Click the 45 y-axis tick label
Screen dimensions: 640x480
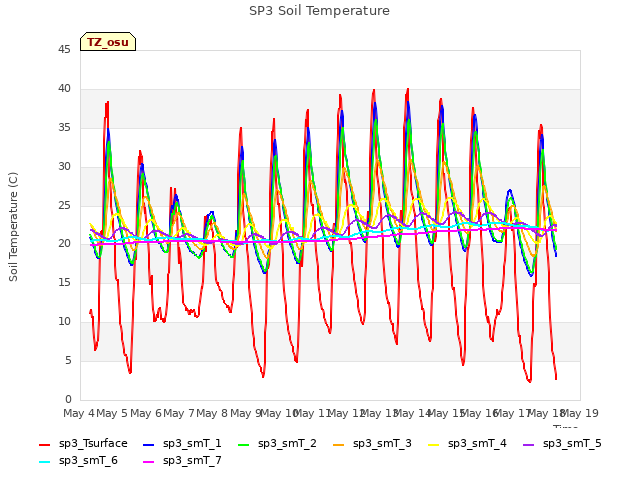(x=64, y=50)
